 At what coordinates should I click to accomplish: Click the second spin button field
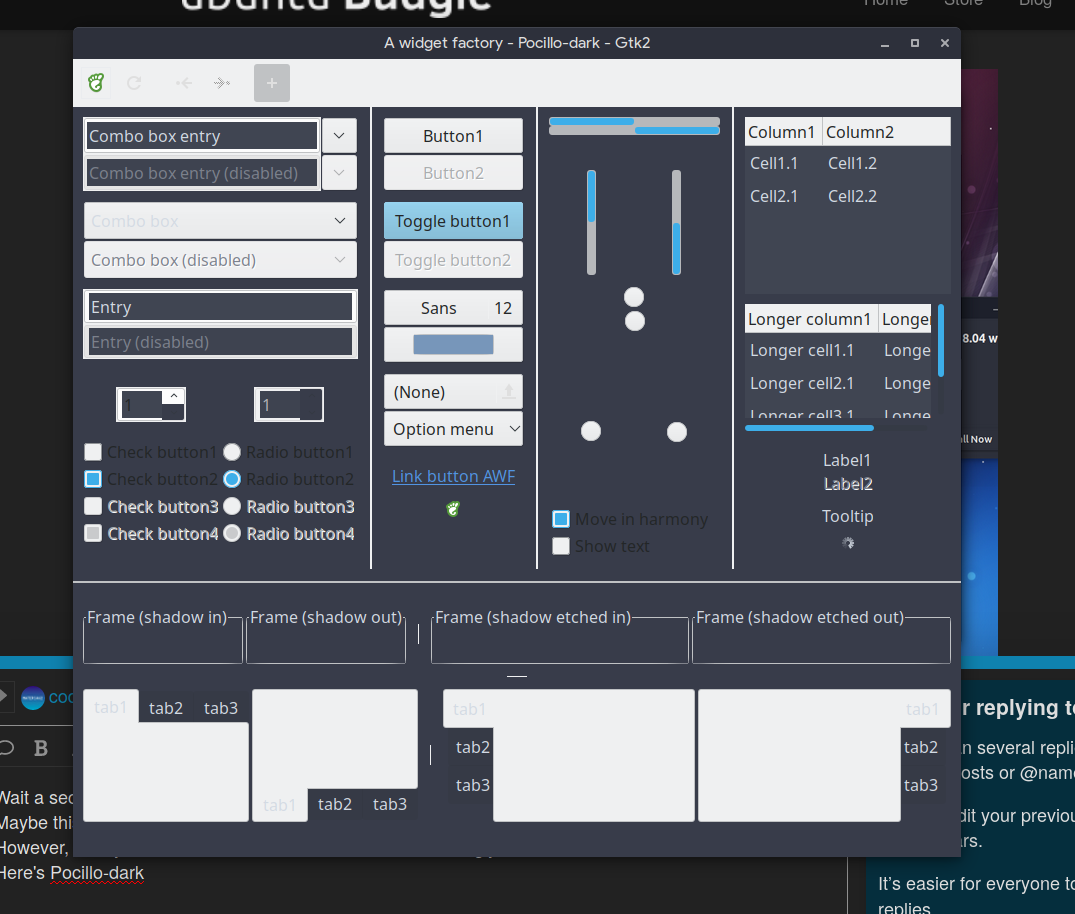pos(281,405)
